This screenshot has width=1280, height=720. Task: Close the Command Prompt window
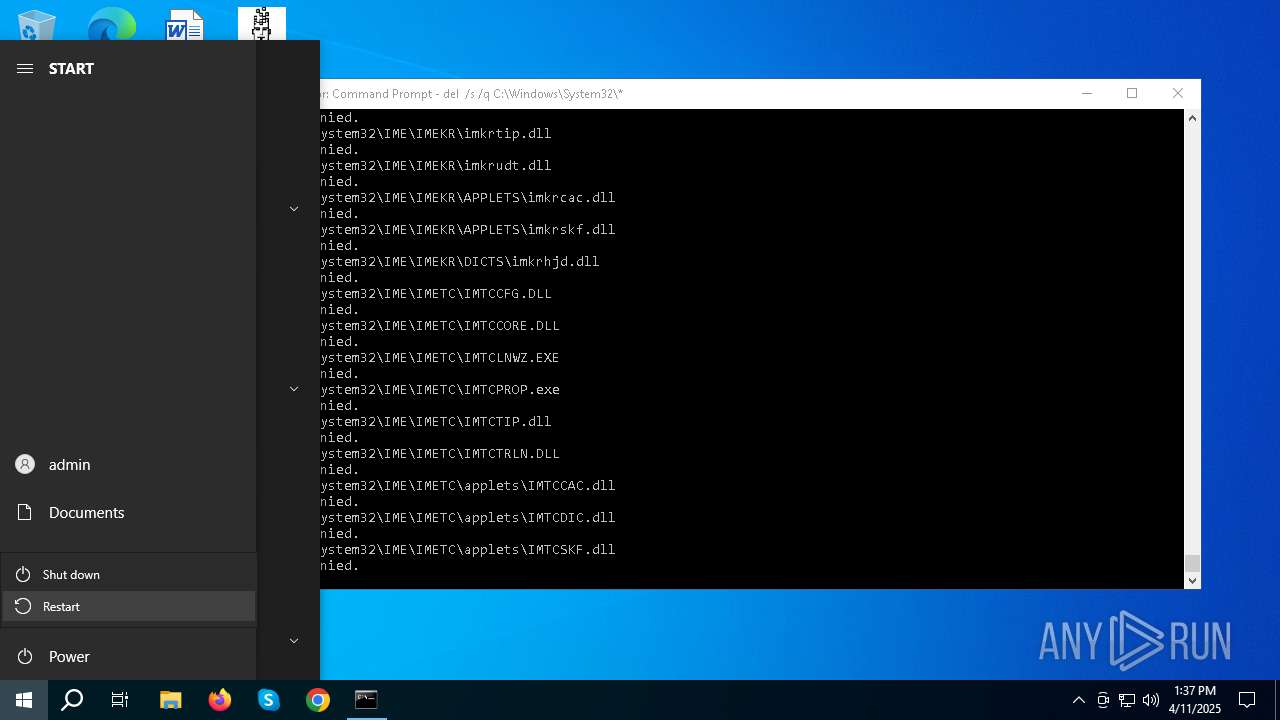coord(1178,94)
